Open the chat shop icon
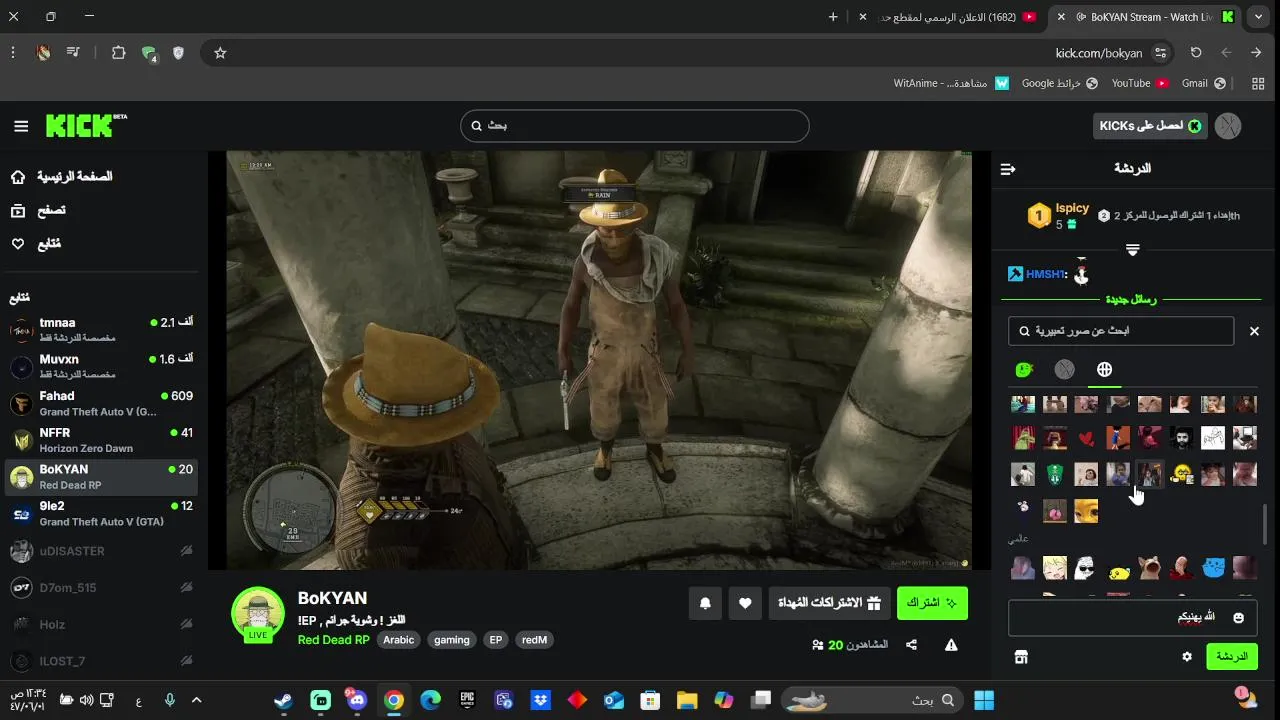 coord(1021,657)
